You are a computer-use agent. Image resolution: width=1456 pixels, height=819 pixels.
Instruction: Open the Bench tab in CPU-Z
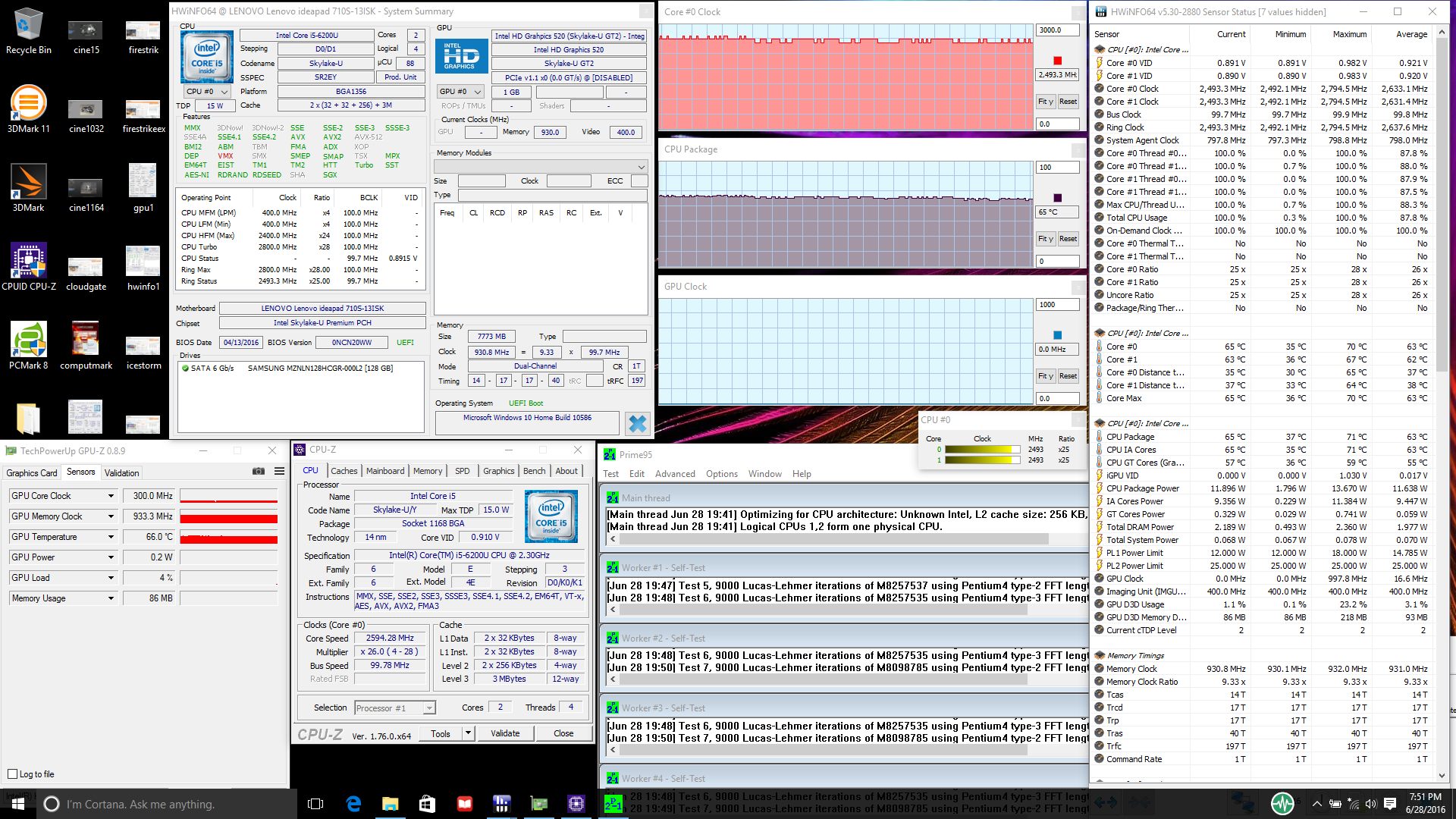click(534, 471)
